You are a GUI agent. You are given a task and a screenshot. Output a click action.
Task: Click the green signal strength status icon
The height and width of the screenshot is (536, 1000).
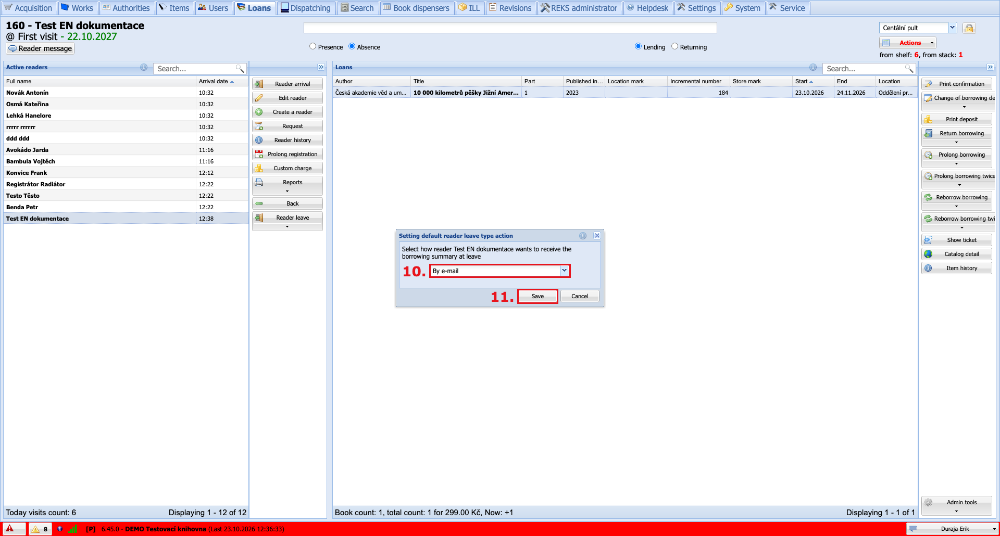pyautogui.click(x=72, y=529)
